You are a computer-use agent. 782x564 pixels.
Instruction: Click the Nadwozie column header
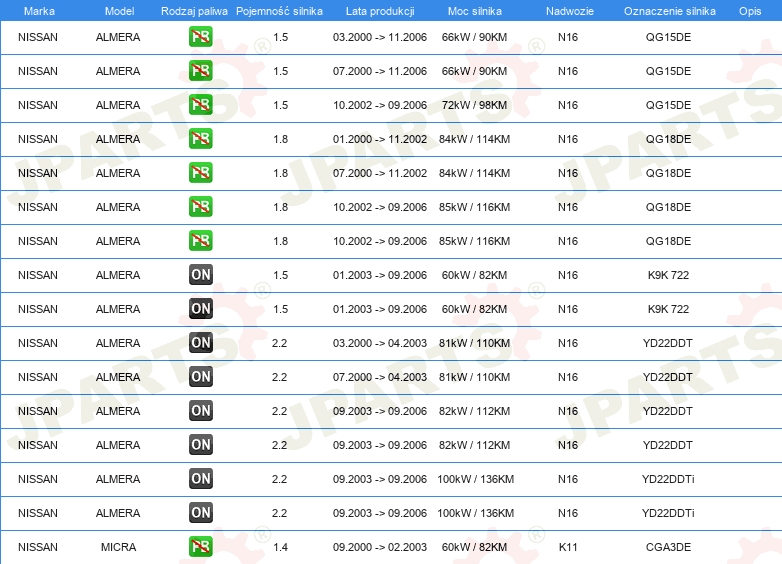(570, 11)
